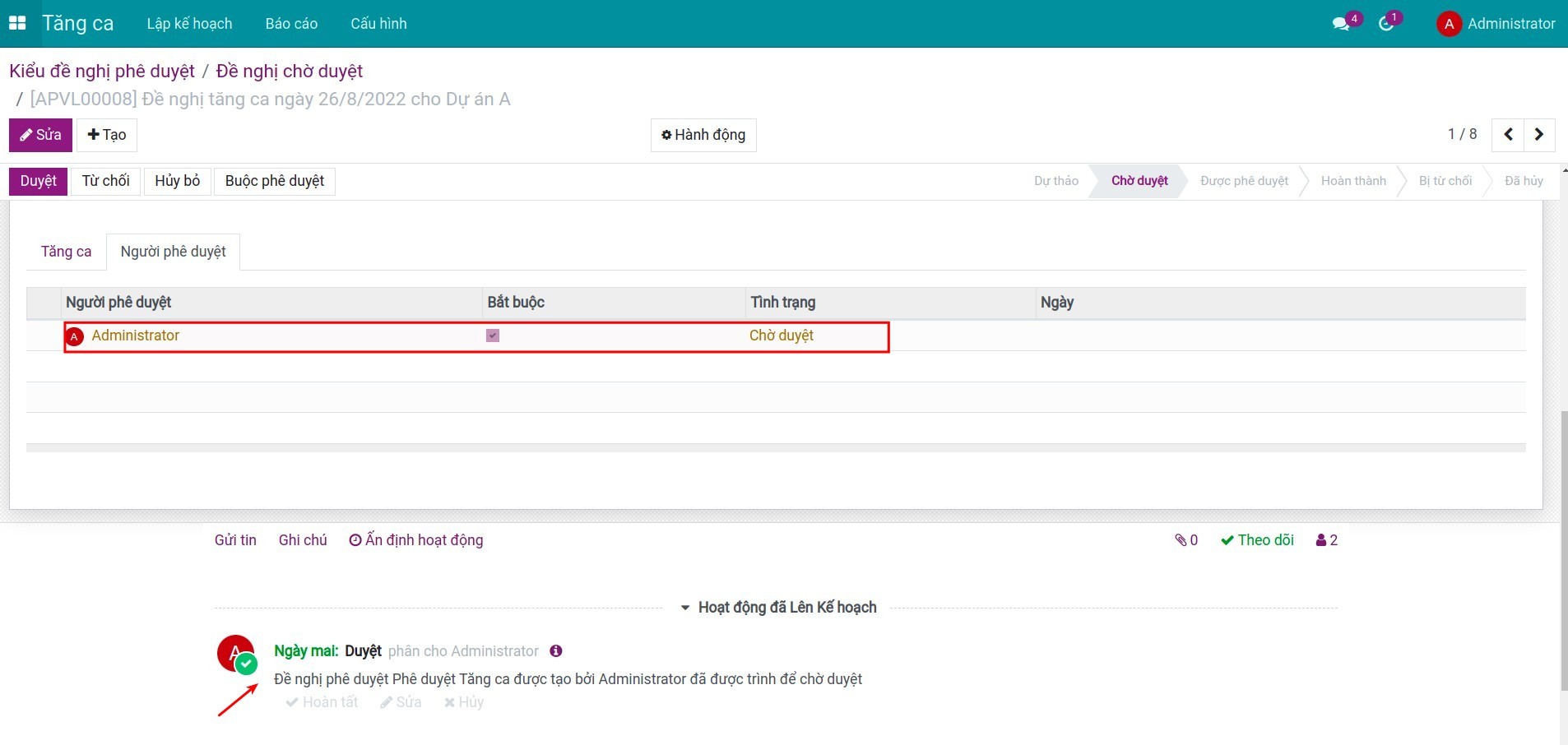
Task: Collapse the Hoạt động đã Lên Kế hoạch section
Action: coord(777,608)
